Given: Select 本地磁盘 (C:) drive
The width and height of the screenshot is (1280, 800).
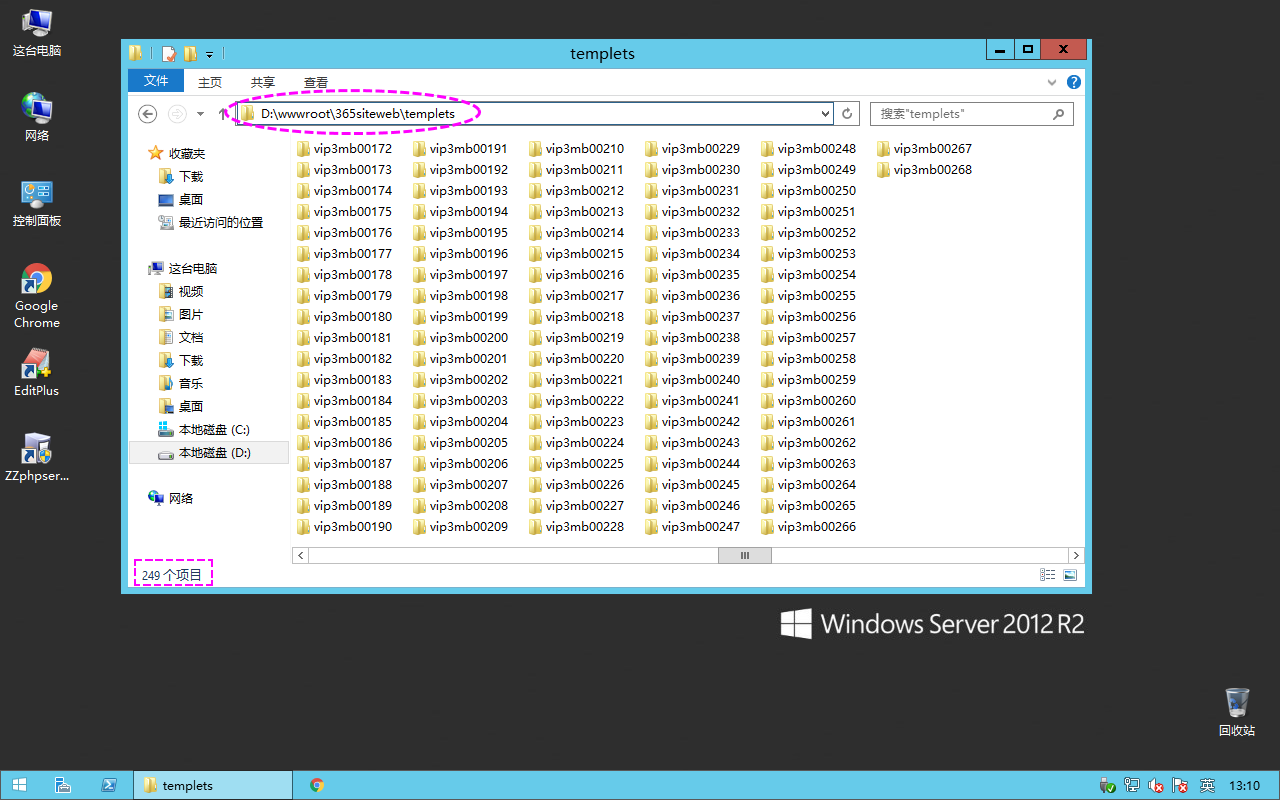Looking at the screenshot, I should pos(204,429).
